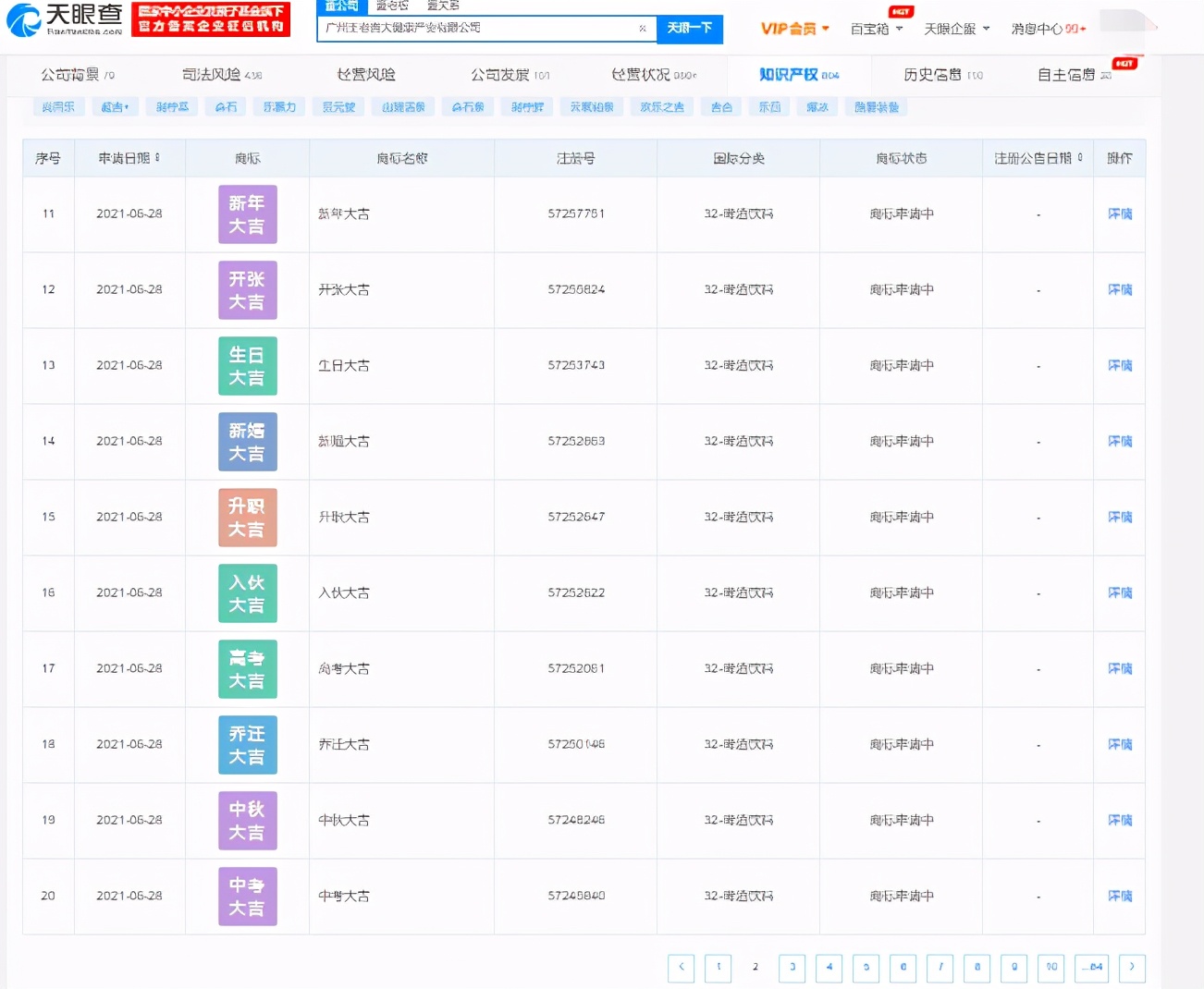Click the 天眼一下 search button

coord(689,29)
